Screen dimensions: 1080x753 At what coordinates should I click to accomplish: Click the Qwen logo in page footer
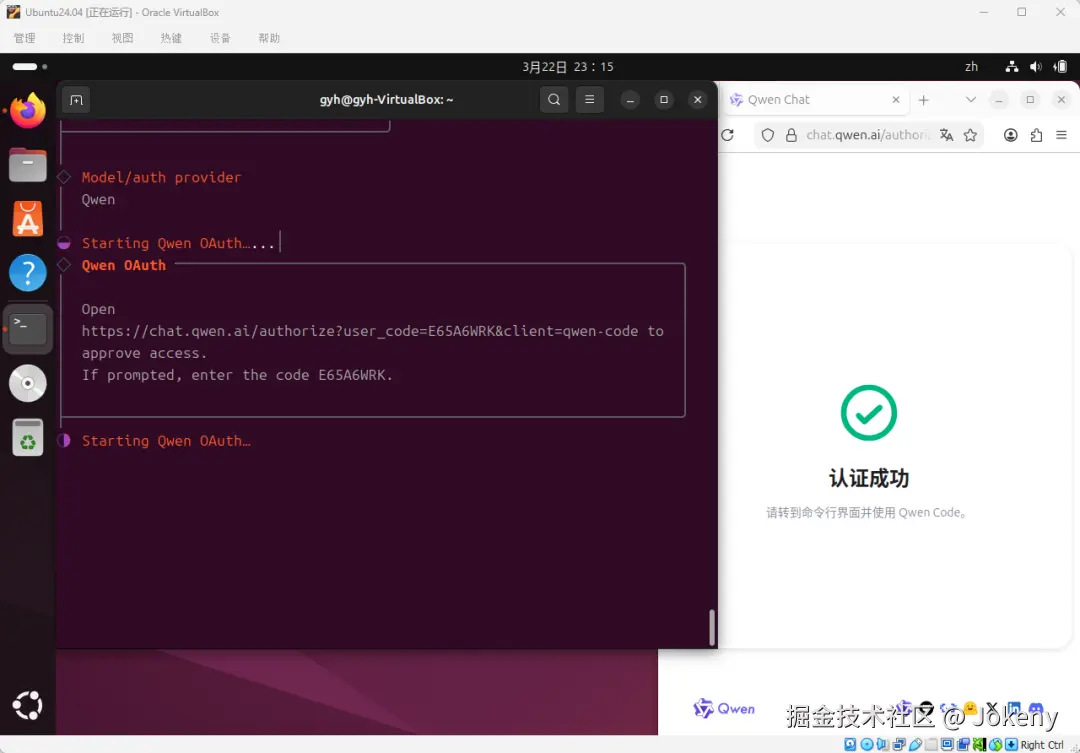coord(724,708)
